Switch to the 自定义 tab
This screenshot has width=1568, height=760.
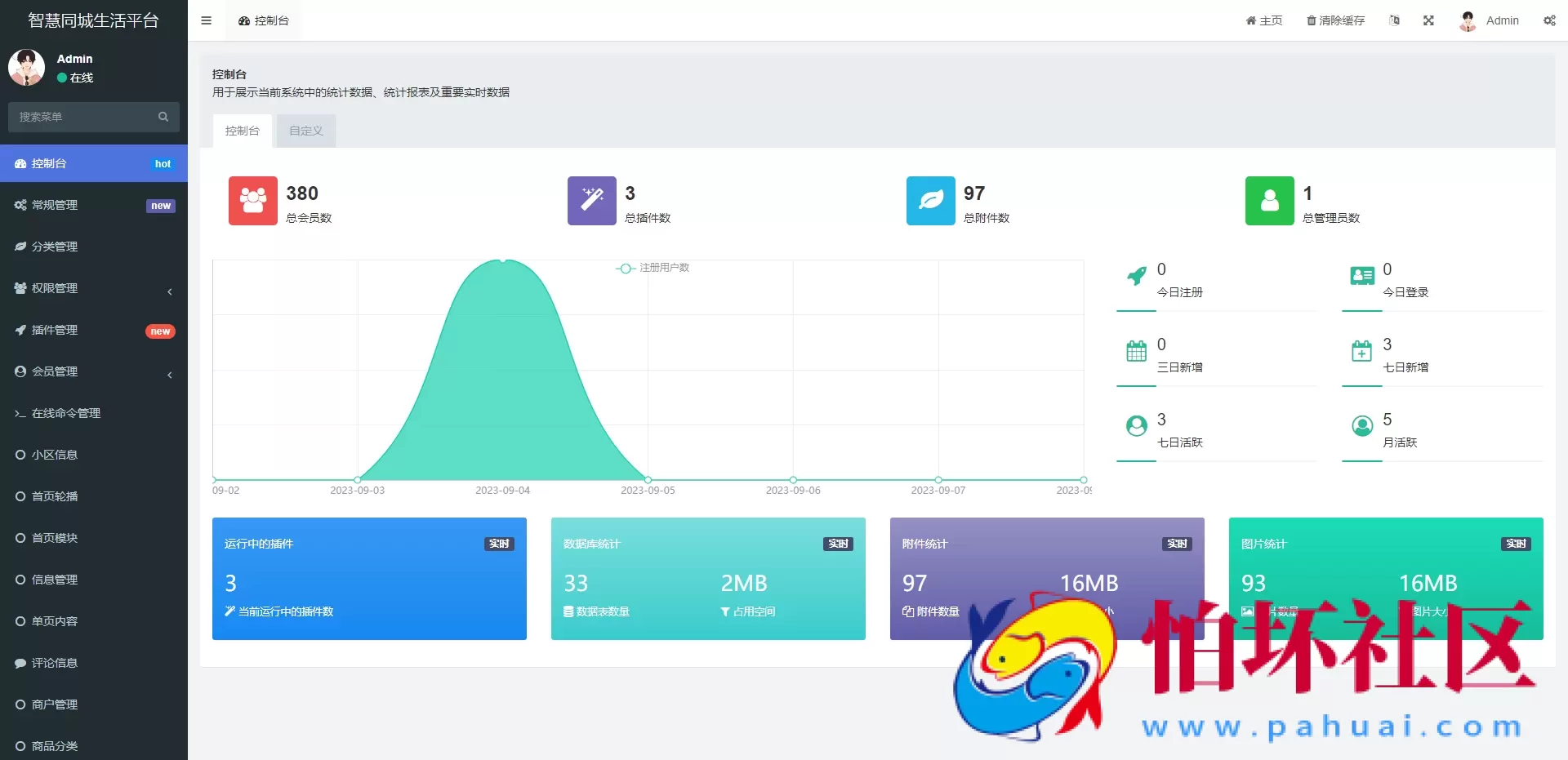pyautogui.click(x=306, y=131)
